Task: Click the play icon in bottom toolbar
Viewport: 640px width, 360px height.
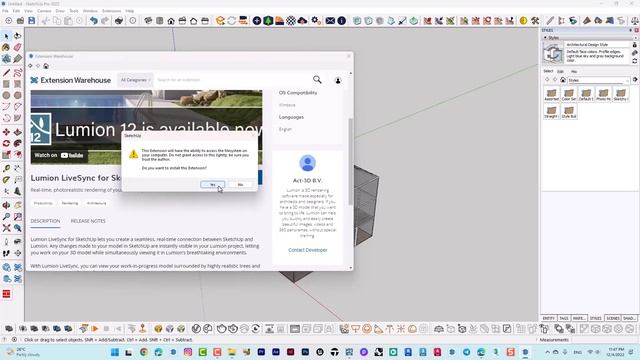Action: coord(95,329)
